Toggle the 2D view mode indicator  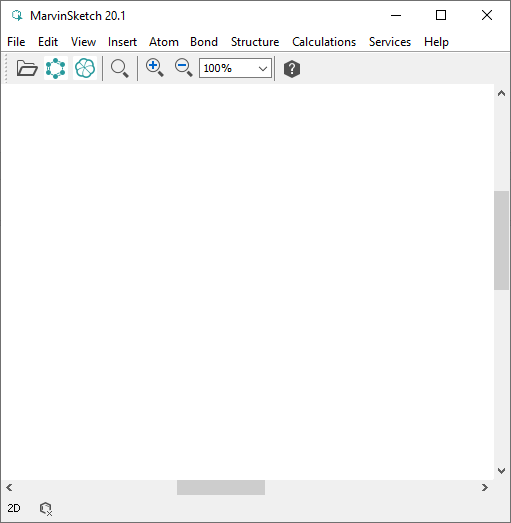pos(14,508)
